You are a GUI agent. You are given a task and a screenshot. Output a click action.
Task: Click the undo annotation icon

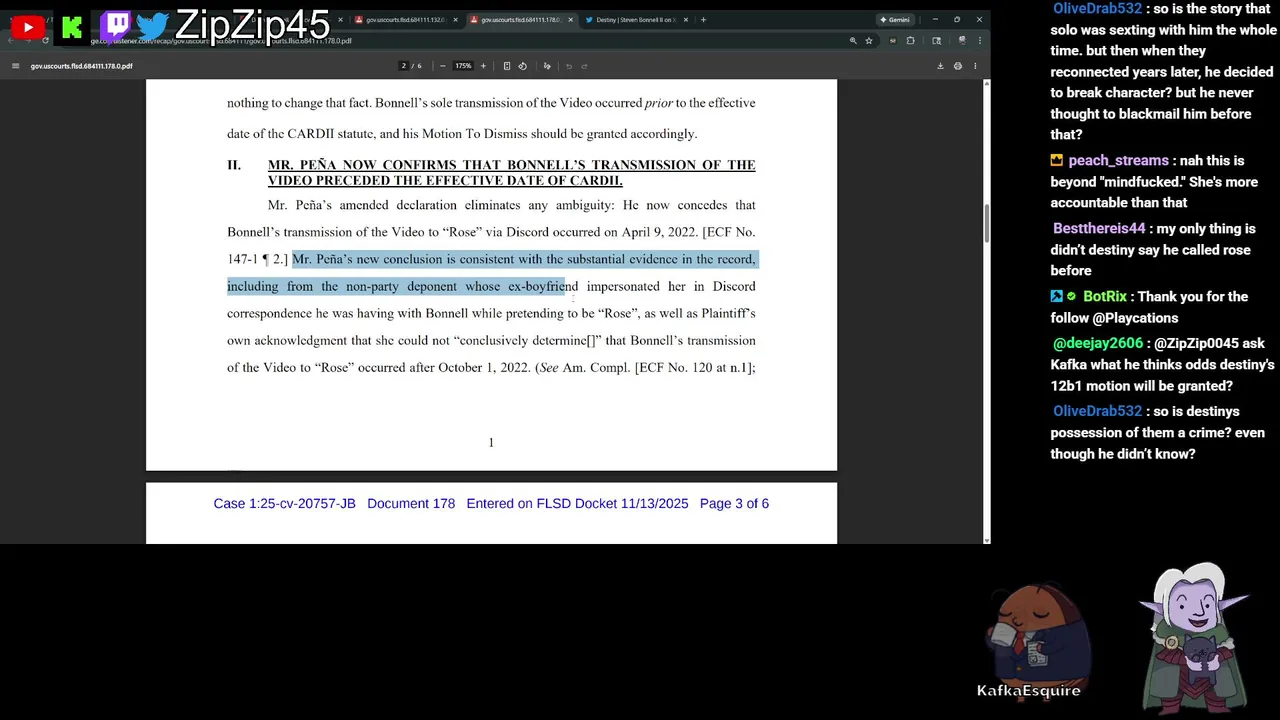point(569,66)
